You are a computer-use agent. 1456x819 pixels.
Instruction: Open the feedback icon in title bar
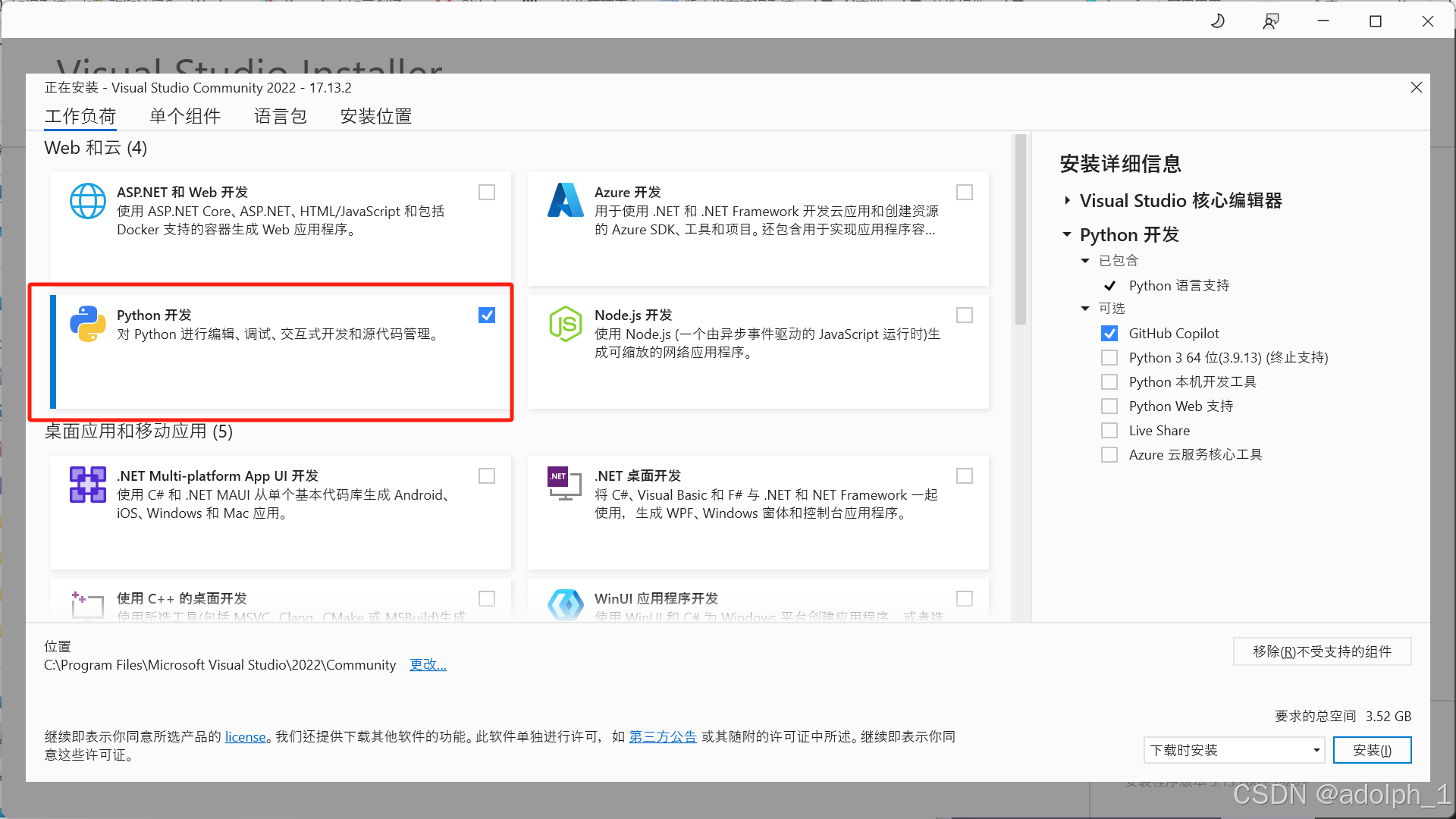[x=1271, y=21]
